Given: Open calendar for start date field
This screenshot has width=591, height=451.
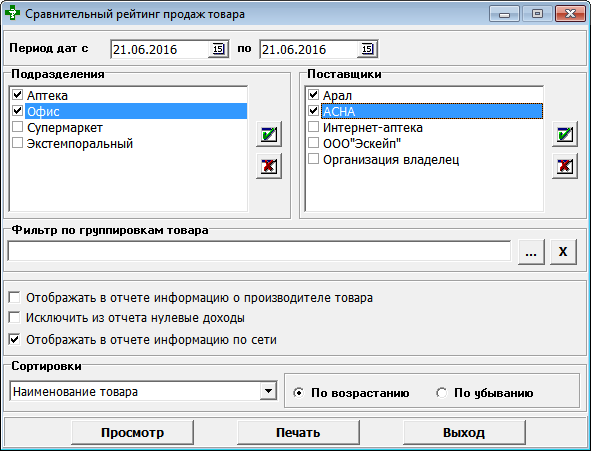Looking at the screenshot, I should pos(218,49).
